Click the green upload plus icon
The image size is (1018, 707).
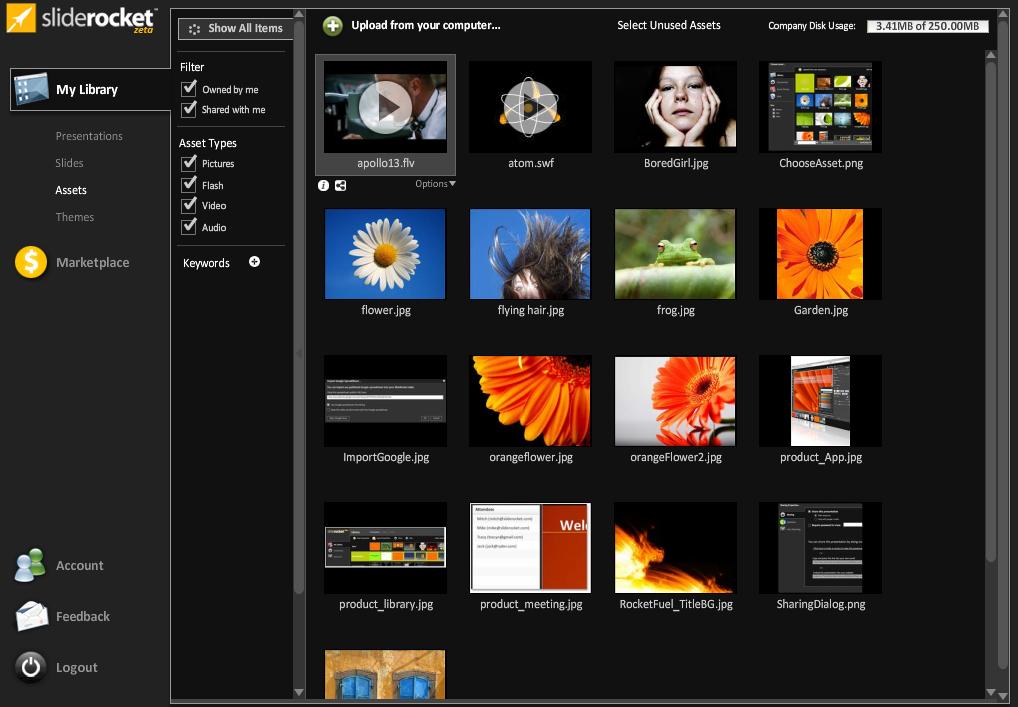[332, 26]
